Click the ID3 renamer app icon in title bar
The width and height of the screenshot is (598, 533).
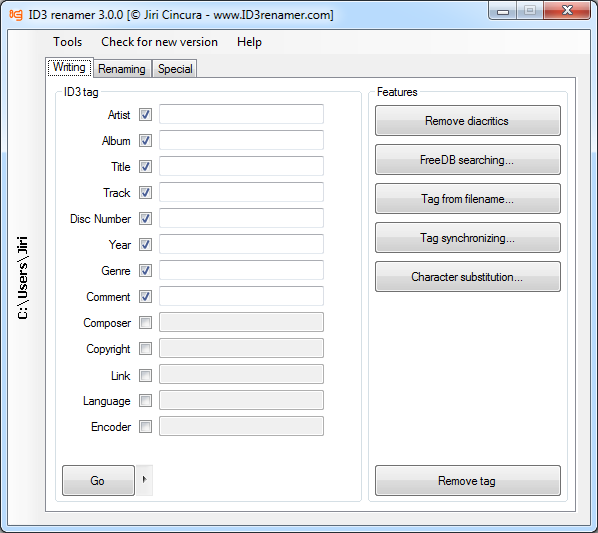click(x=16, y=15)
